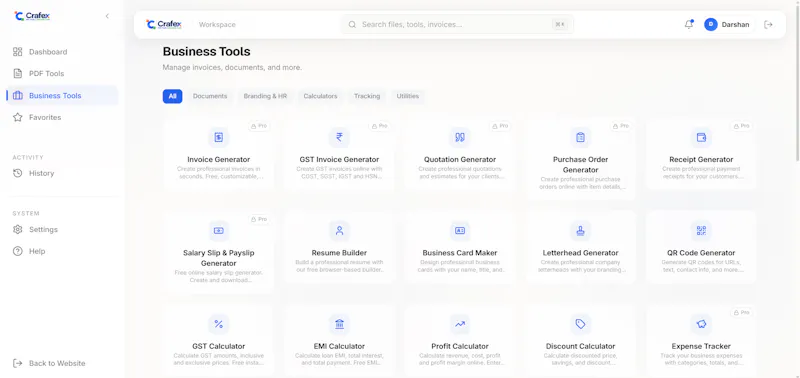Open the Darshan user profile button
The height and width of the screenshot is (378, 800).
[728, 24]
